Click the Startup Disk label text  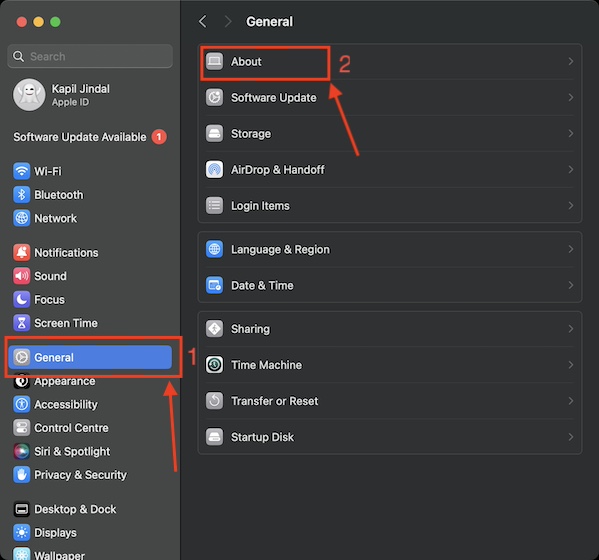(262, 437)
